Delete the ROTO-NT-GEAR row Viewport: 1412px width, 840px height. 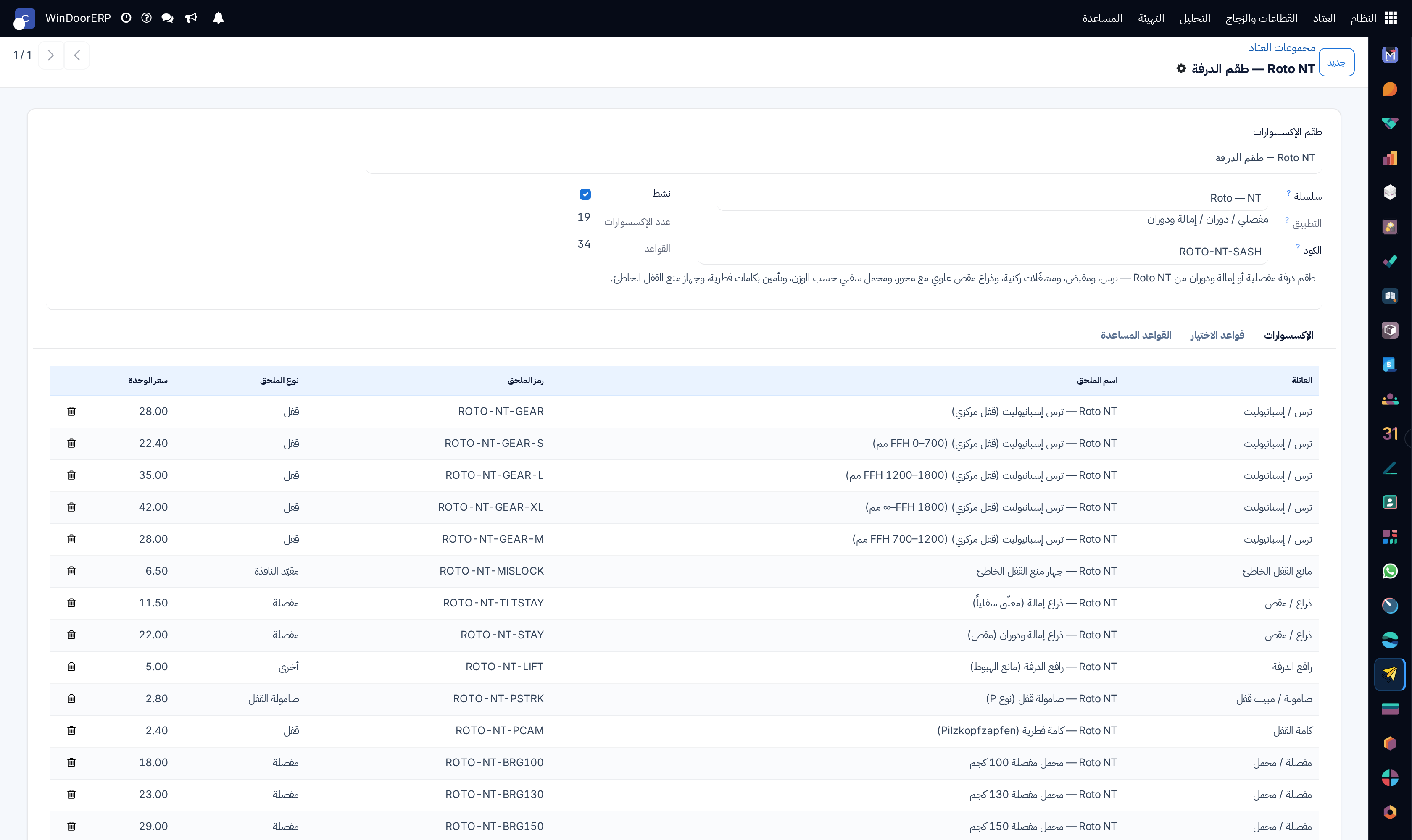point(71,412)
